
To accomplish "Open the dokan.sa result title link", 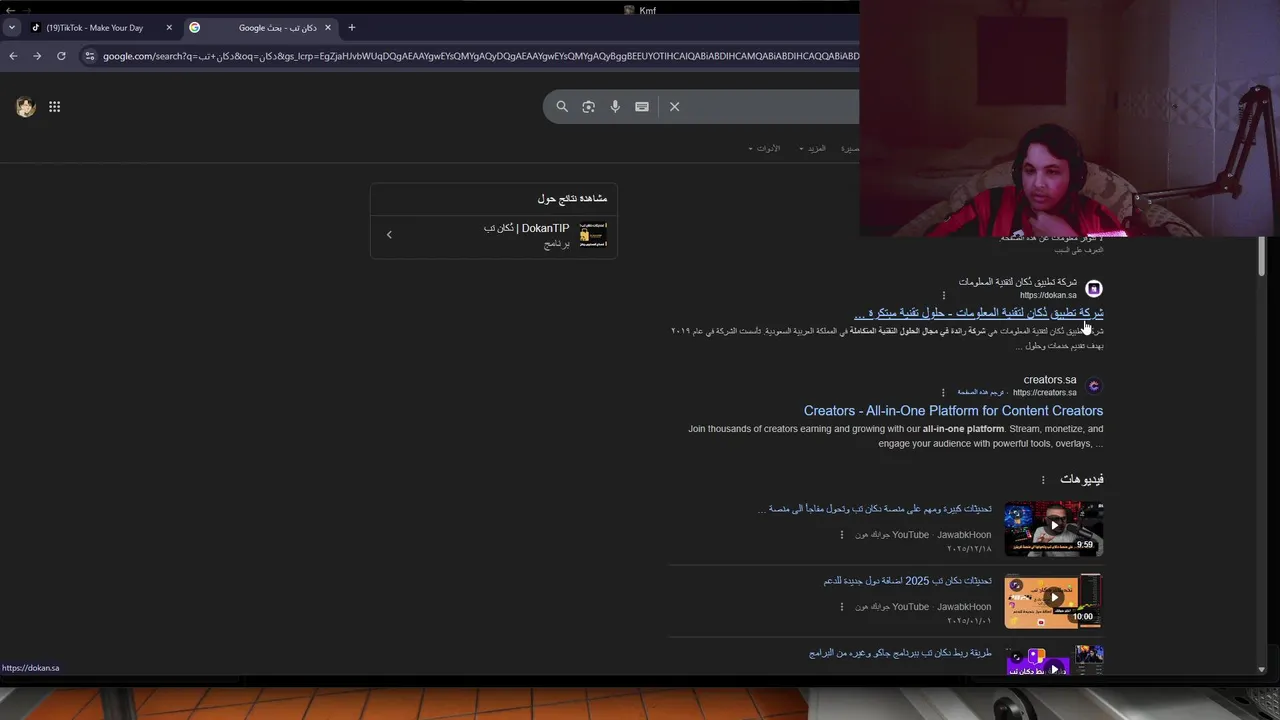I will pos(979,313).
